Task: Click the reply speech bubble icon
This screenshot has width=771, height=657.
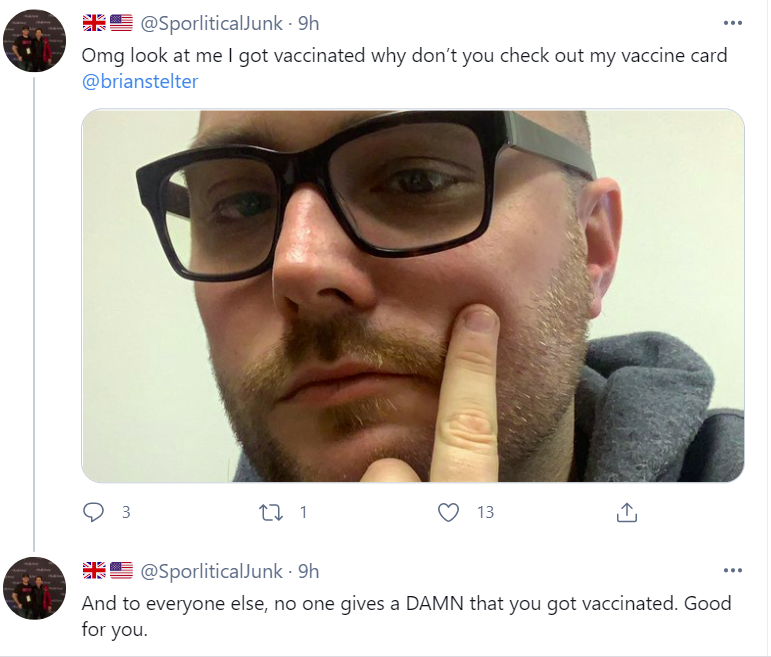Action: click(93, 512)
